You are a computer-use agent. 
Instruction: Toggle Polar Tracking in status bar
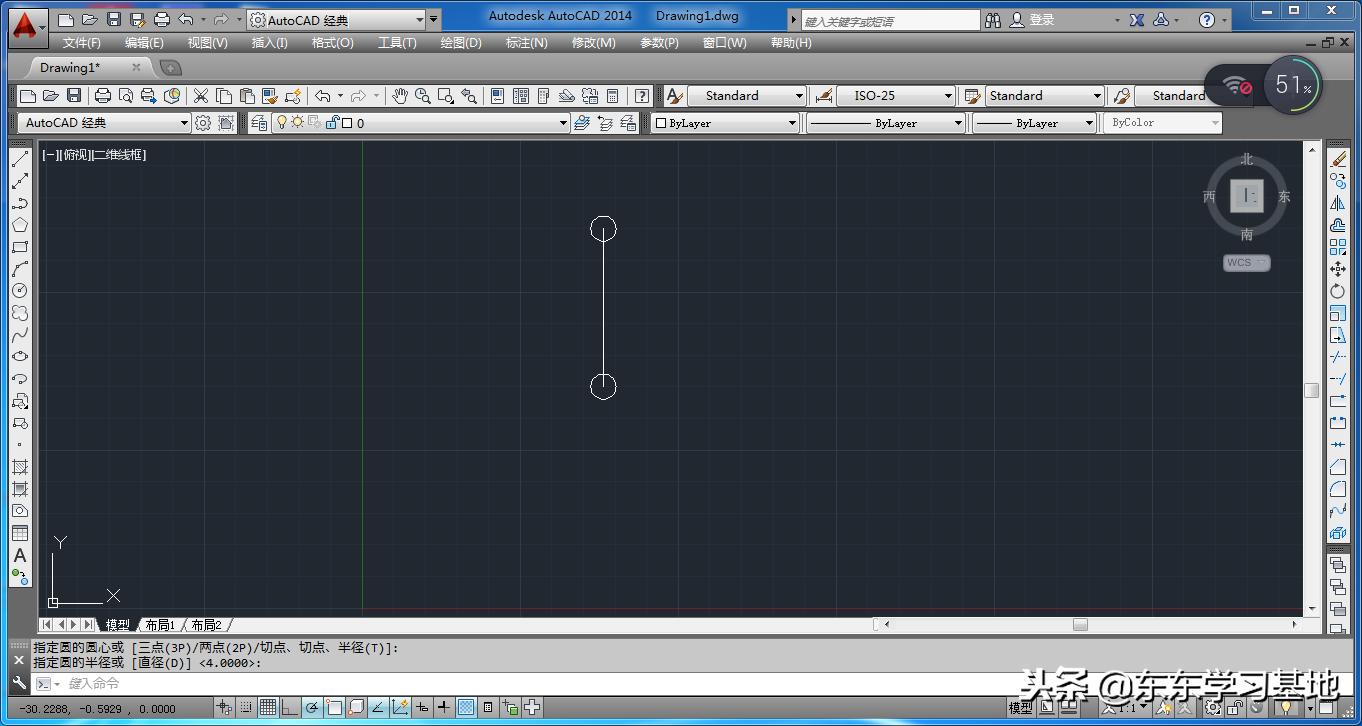click(312, 708)
